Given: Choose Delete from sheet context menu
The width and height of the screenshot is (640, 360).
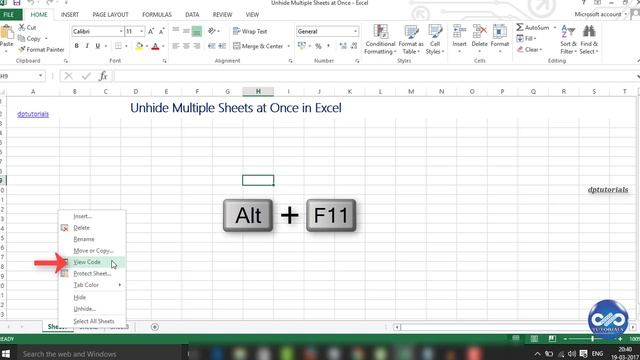Looking at the screenshot, I should (x=92, y=228).
